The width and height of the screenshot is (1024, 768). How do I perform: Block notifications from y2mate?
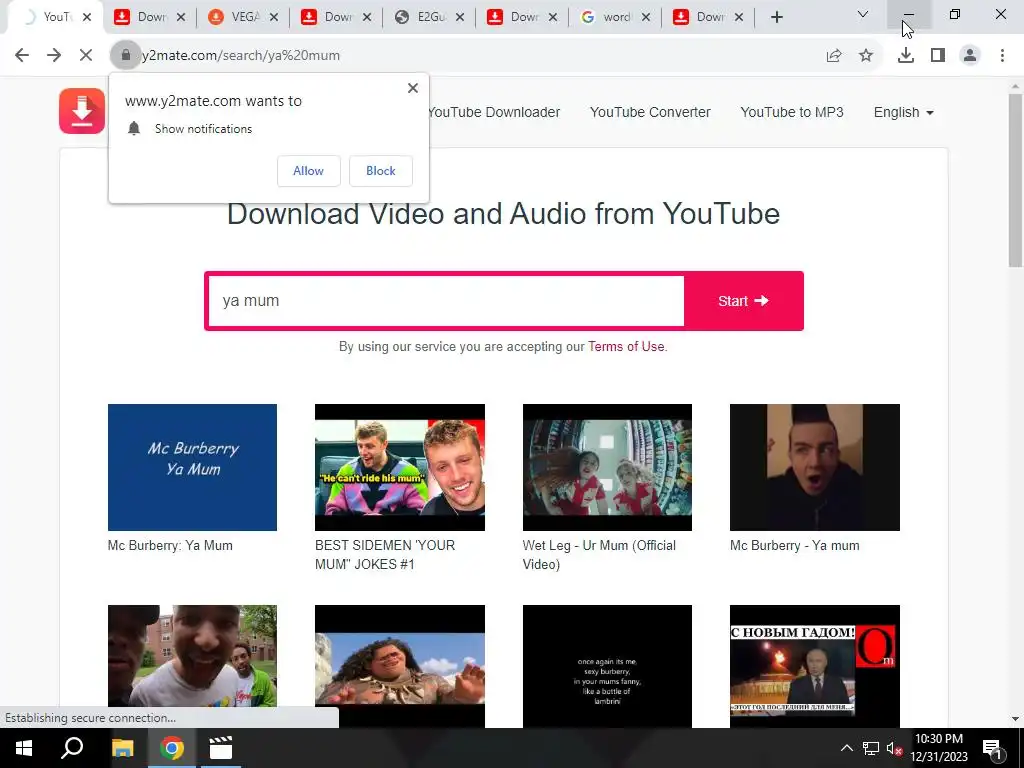381,171
